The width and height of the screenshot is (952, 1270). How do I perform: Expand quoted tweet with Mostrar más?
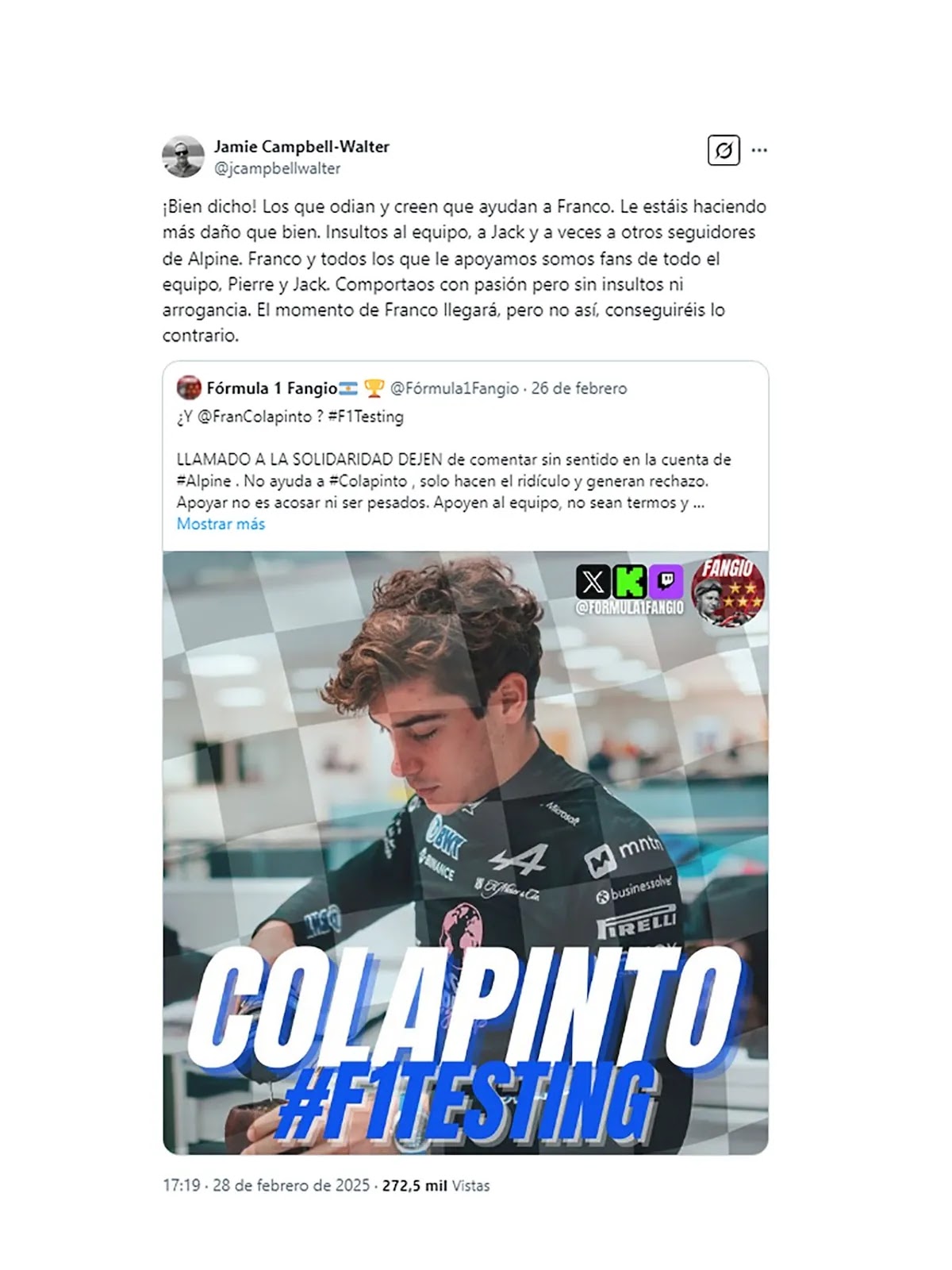click(x=221, y=524)
